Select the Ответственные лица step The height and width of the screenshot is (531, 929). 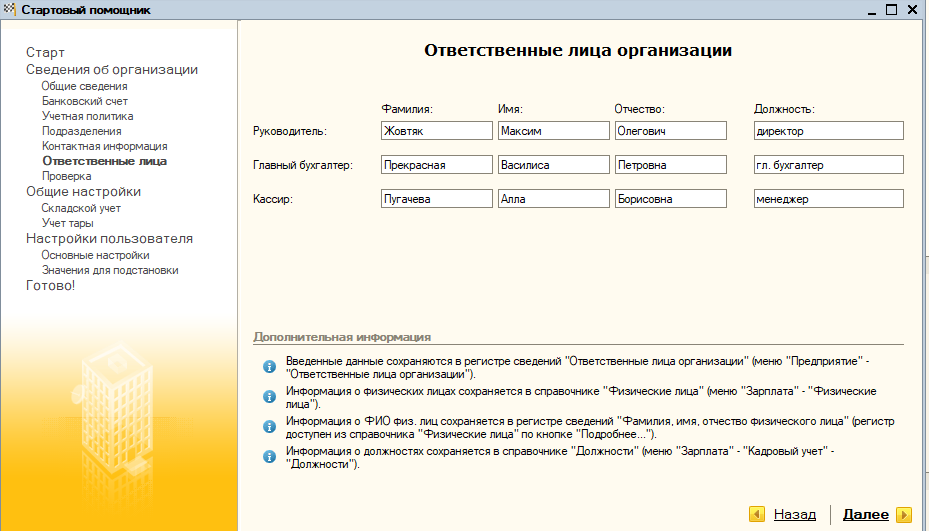(104, 161)
